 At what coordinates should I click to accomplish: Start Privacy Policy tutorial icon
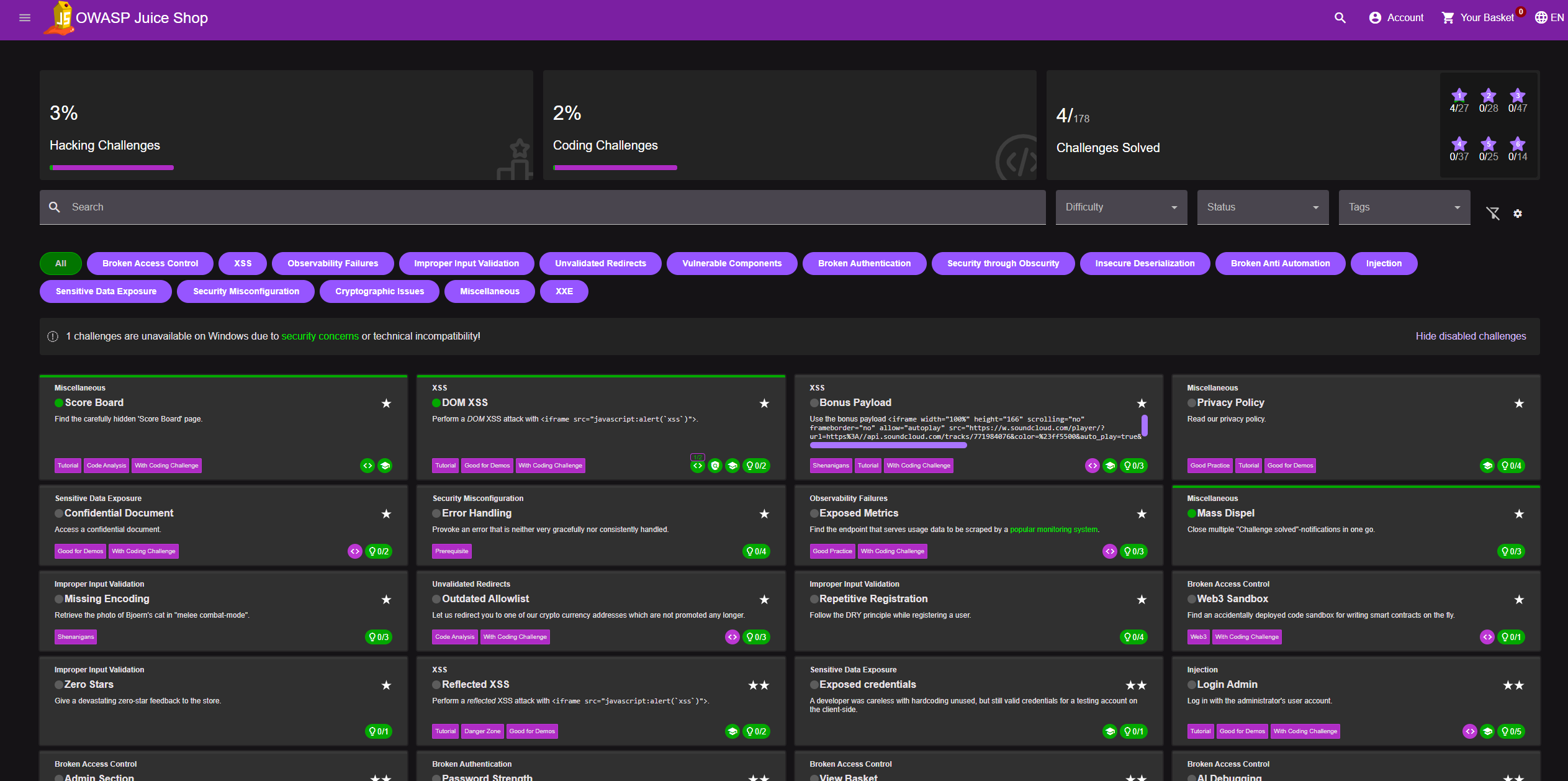pos(1487,466)
